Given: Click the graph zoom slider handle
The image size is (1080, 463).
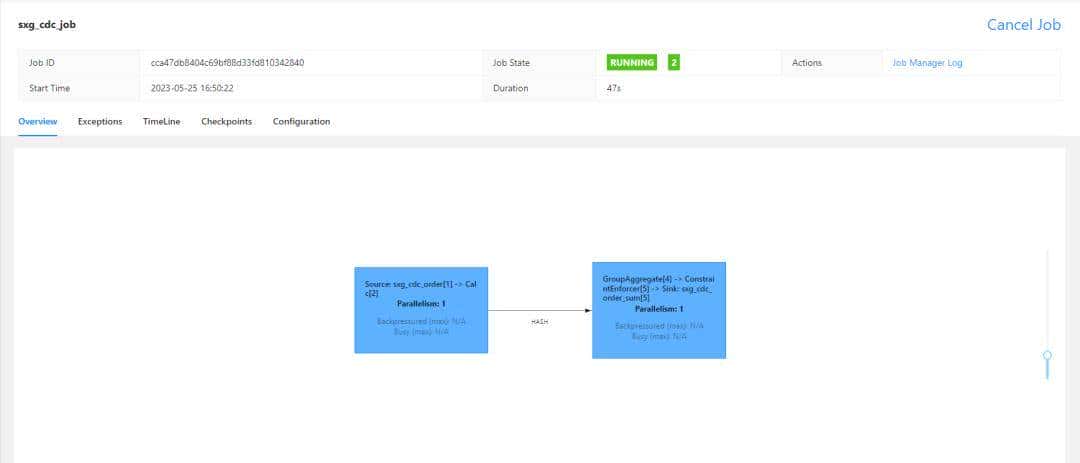Looking at the screenshot, I should click(1047, 356).
